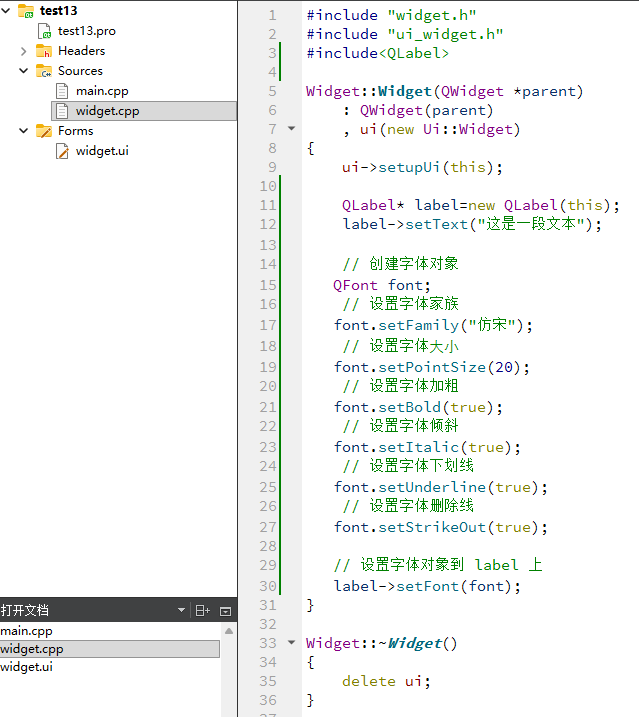
Task: Click the string "这是一段文本"
Action: pos(531,224)
